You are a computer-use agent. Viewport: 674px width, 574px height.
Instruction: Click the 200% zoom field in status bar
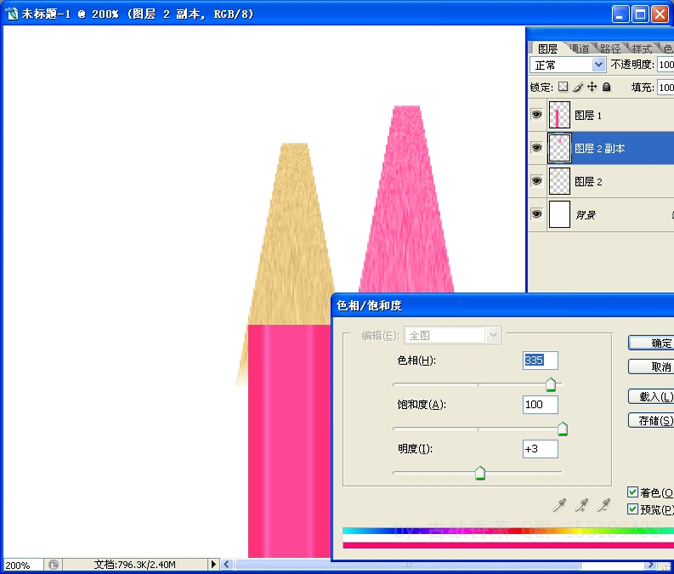point(23,565)
